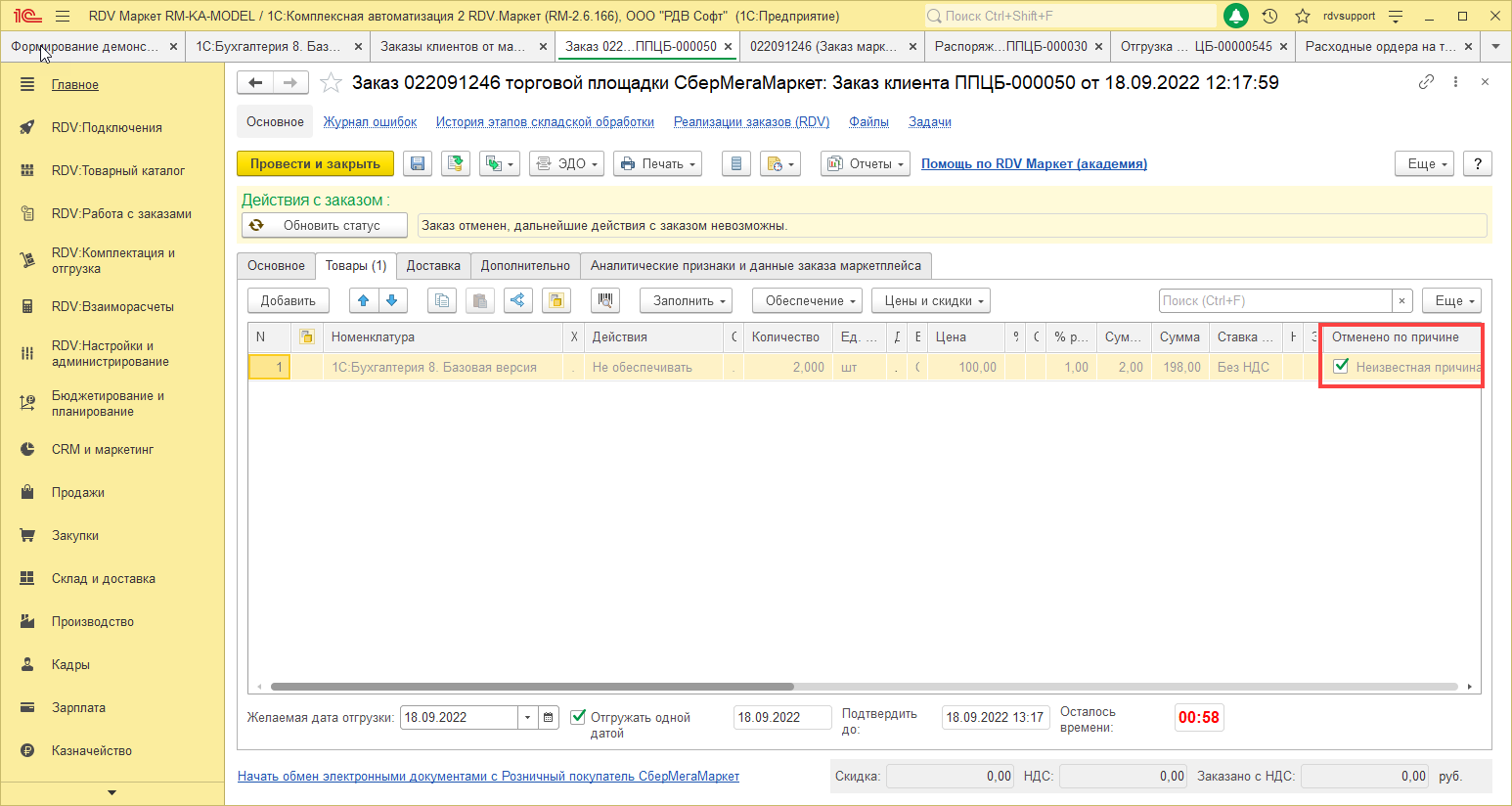1512x806 pixels.
Task: Open notifications bell icon
Action: (x=1236, y=16)
